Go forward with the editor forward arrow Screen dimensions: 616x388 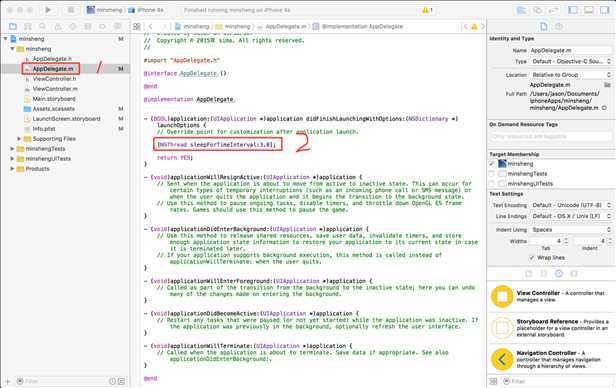click(x=164, y=26)
